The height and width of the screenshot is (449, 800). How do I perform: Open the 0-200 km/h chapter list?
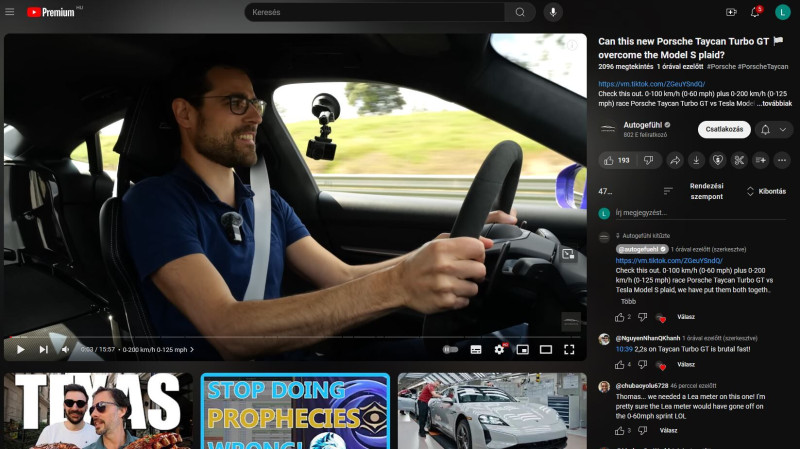point(158,350)
